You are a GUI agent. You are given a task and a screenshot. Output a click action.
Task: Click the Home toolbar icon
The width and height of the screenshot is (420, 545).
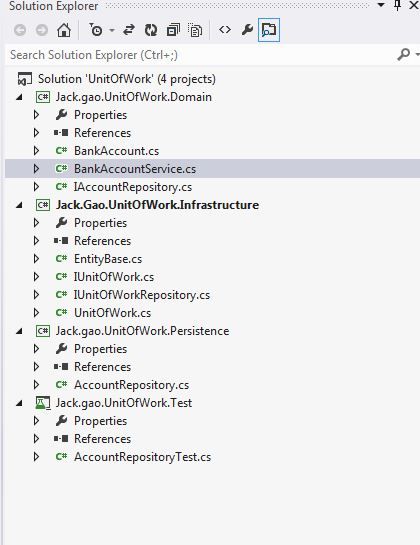pos(64,30)
